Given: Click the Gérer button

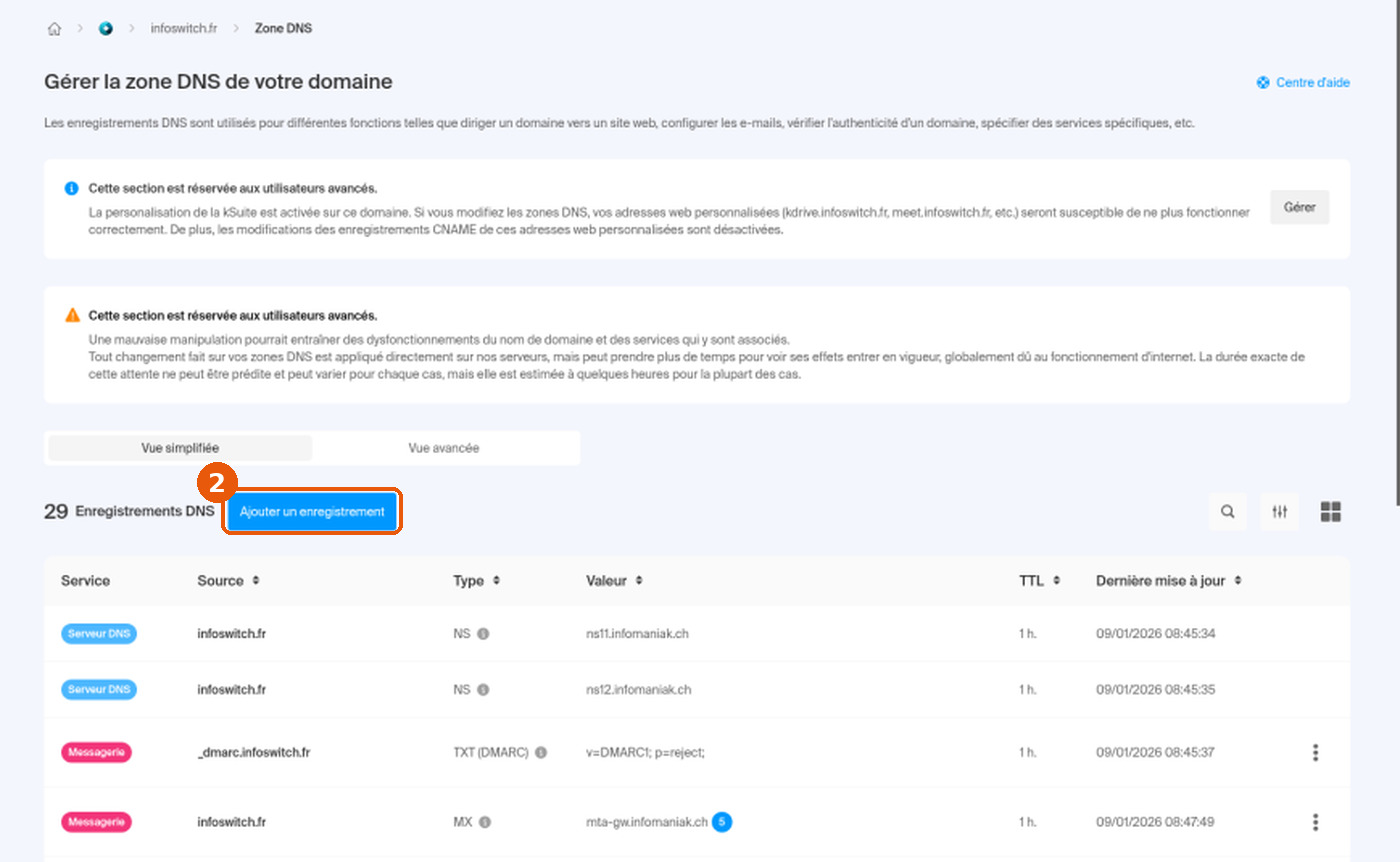Looking at the screenshot, I should [x=1299, y=207].
